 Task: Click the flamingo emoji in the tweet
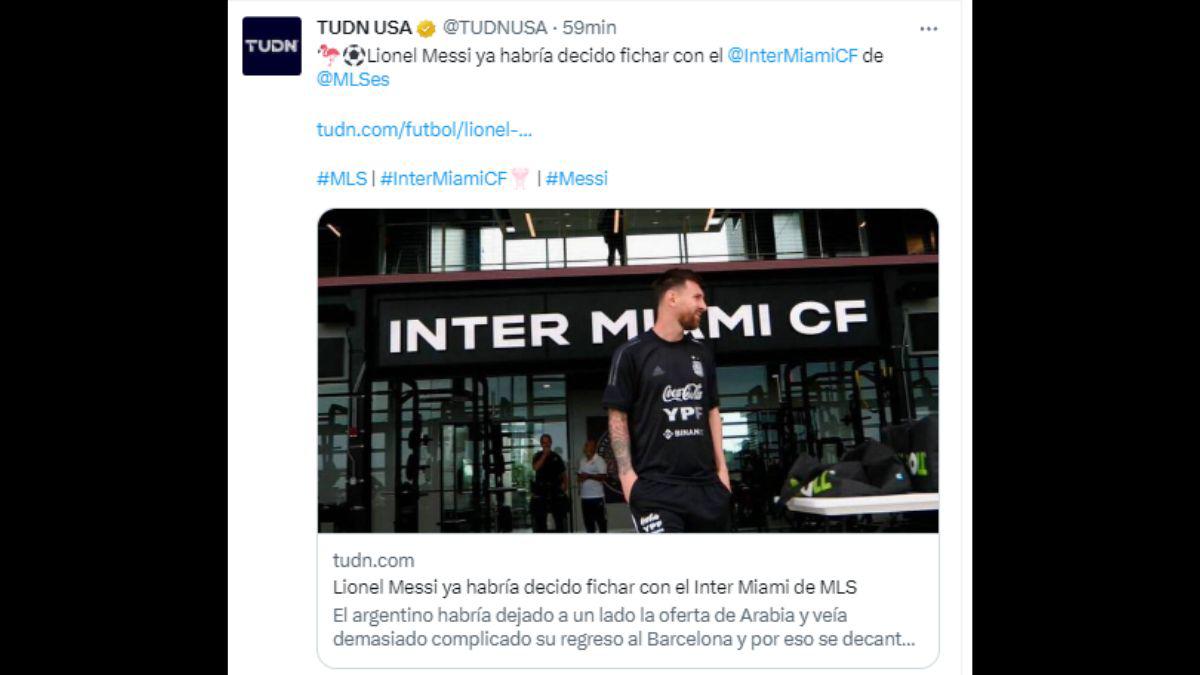pos(328,55)
